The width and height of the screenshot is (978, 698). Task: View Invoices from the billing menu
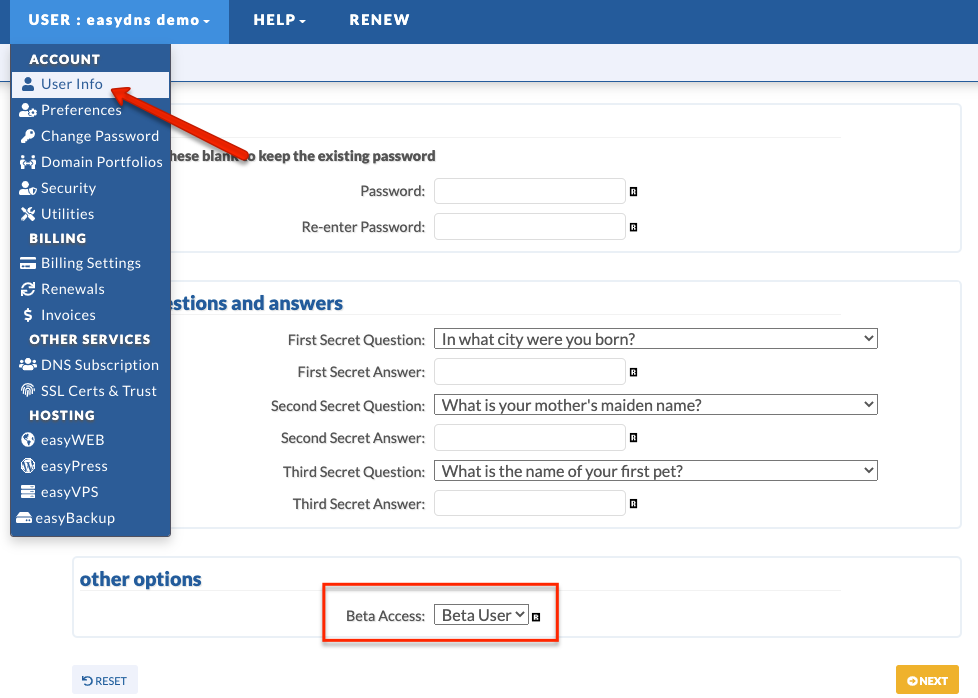90,315
